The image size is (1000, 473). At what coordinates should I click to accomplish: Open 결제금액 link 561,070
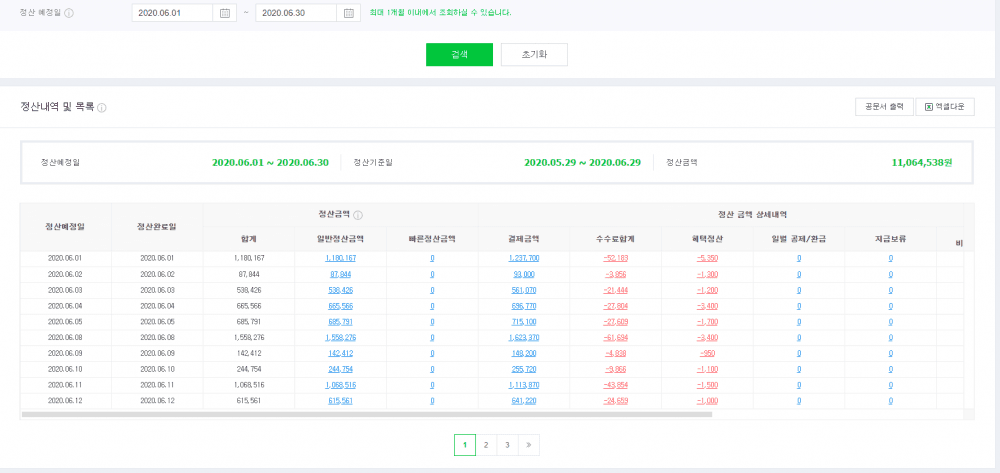click(x=524, y=291)
